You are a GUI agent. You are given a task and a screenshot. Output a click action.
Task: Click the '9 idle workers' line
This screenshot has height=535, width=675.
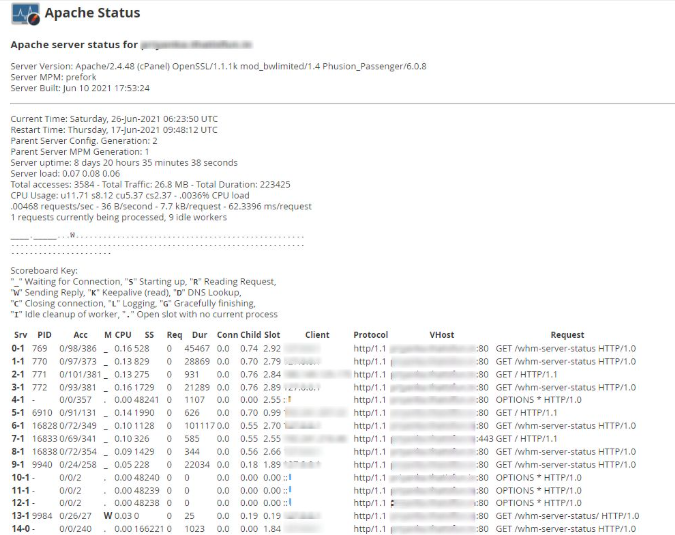coord(118,217)
